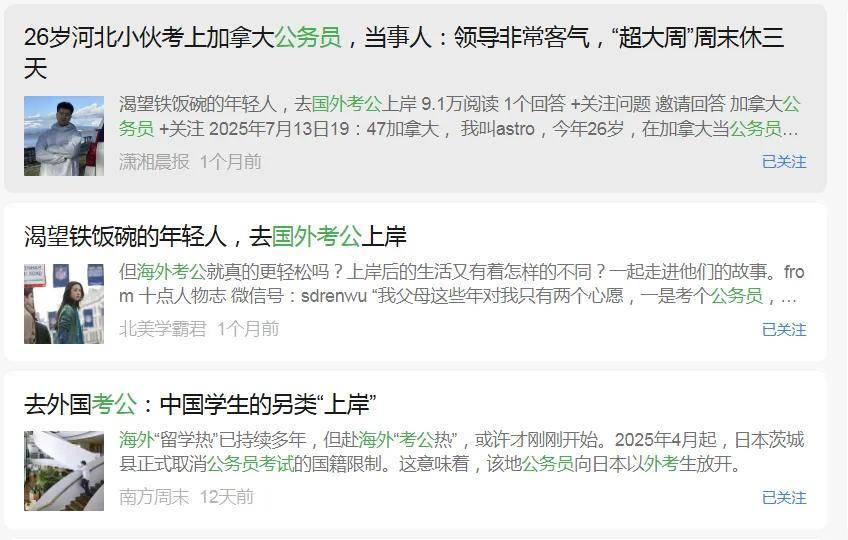Click the thumbnail of the woman in green coat
Screen dimensions: 848x540
64,304
